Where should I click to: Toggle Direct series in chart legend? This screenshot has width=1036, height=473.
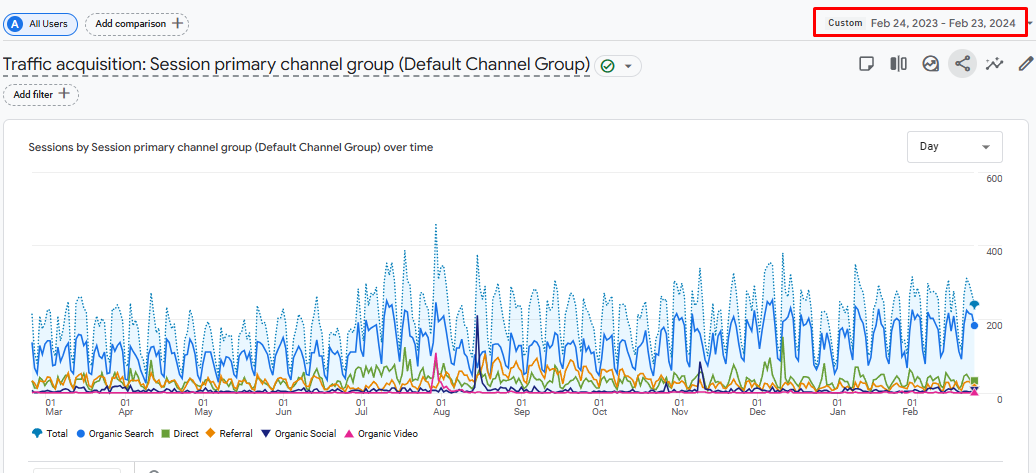point(181,434)
